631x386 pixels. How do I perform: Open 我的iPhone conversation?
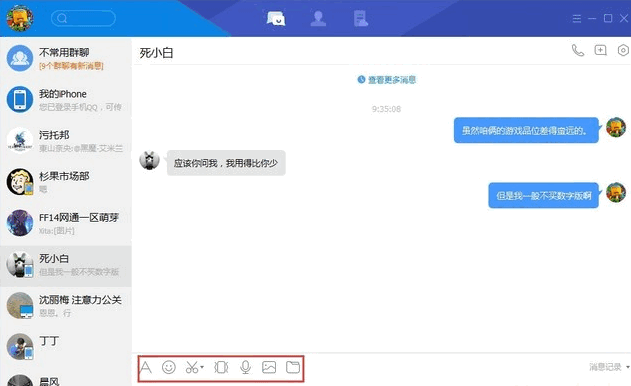pos(66,100)
